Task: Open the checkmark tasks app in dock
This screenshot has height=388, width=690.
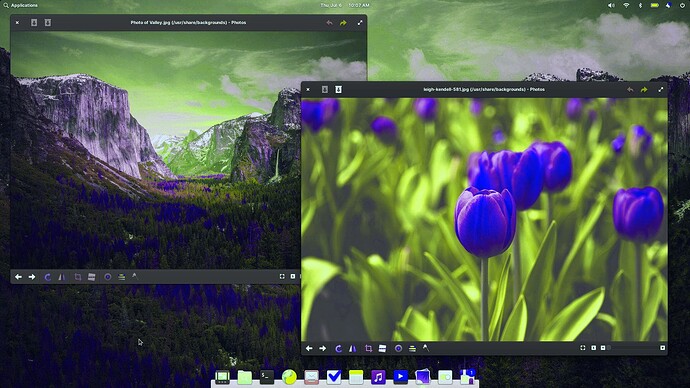Action: (334, 377)
